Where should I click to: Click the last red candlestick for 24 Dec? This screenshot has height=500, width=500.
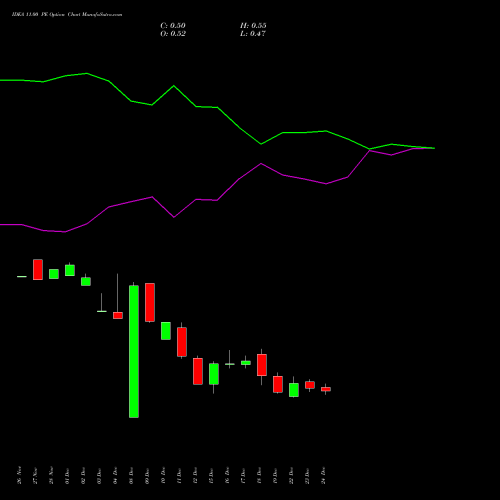pyautogui.click(x=326, y=389)
